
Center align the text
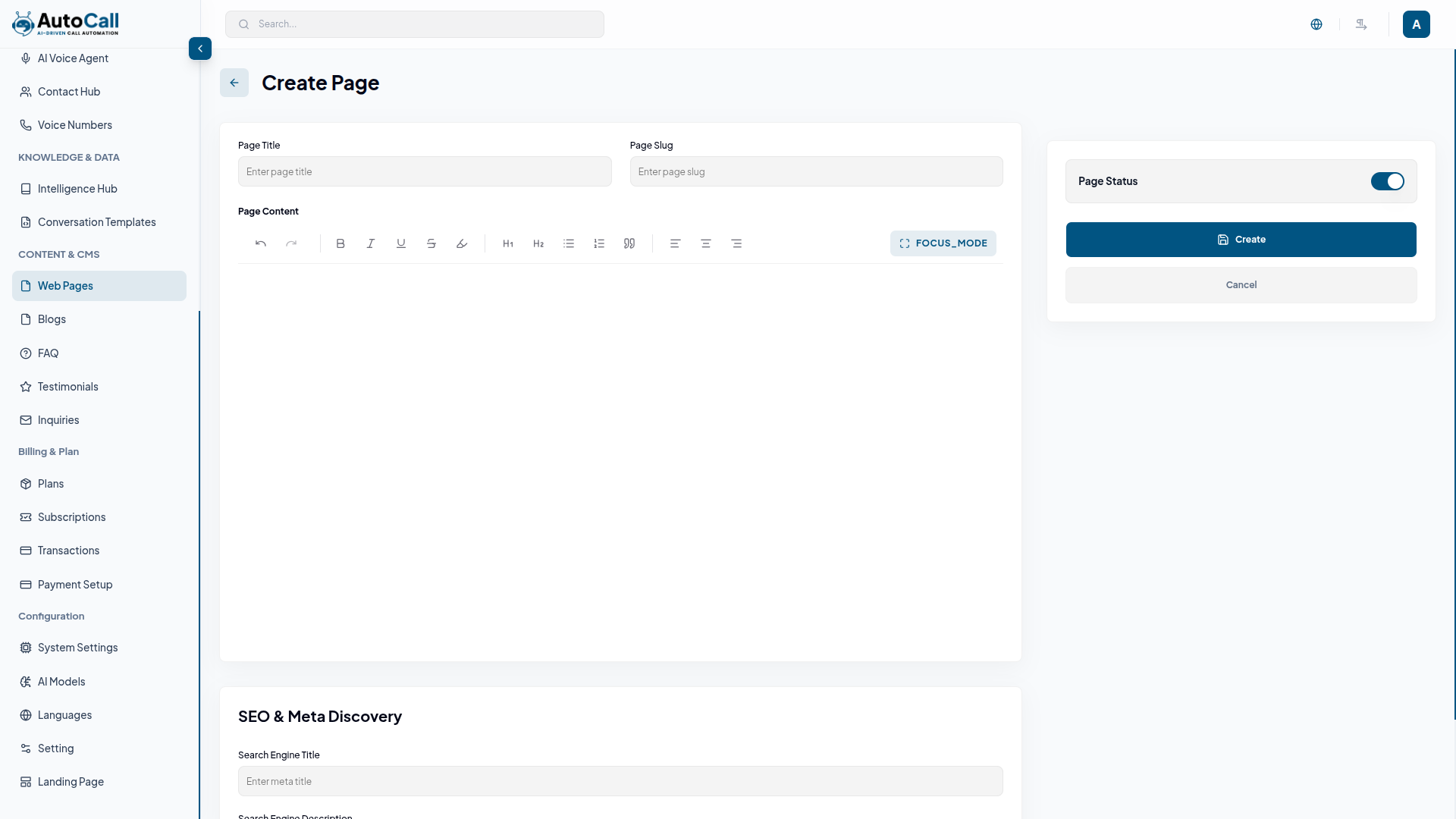tap(706, 243)
